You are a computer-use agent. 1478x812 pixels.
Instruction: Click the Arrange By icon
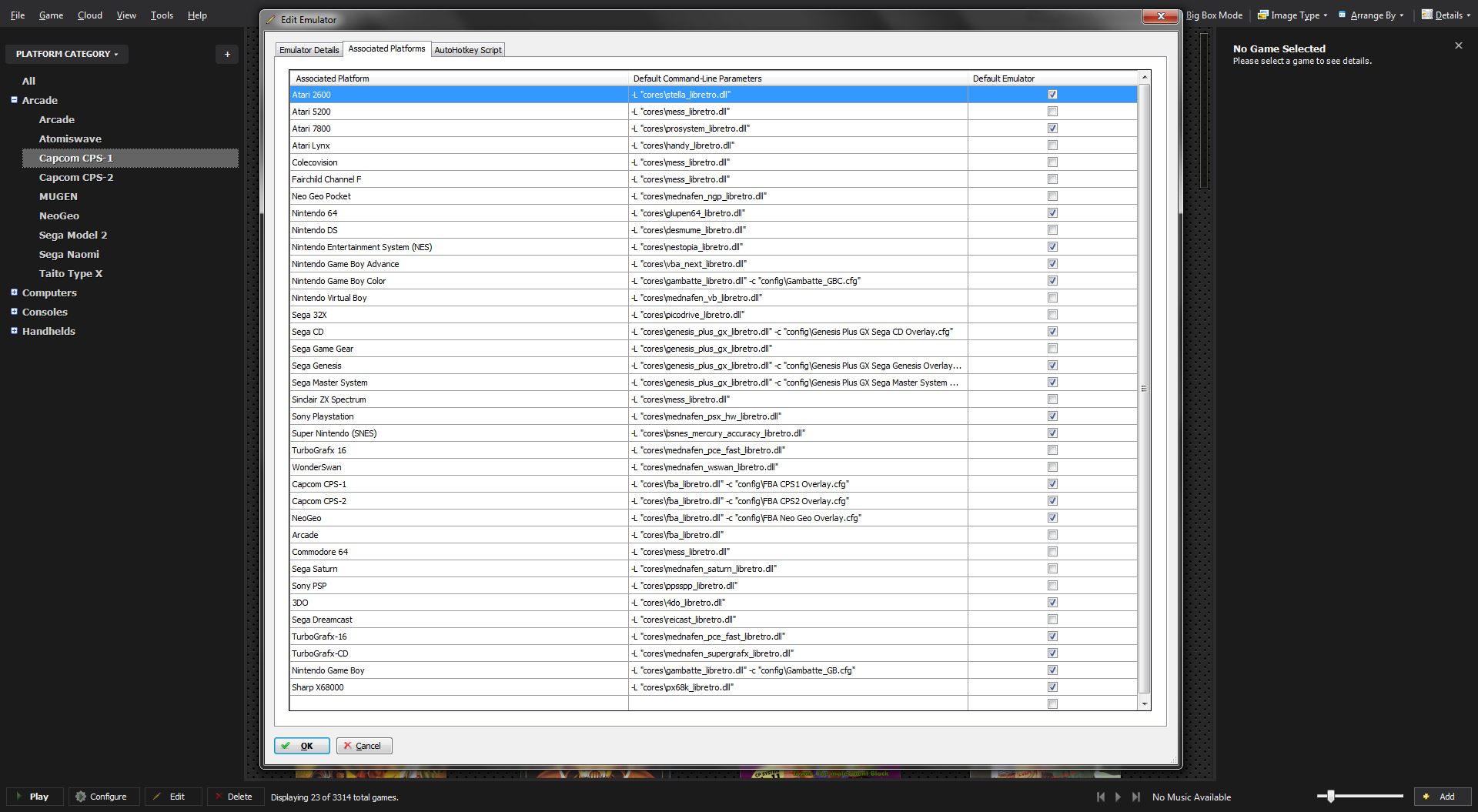tap(1343, 15)
